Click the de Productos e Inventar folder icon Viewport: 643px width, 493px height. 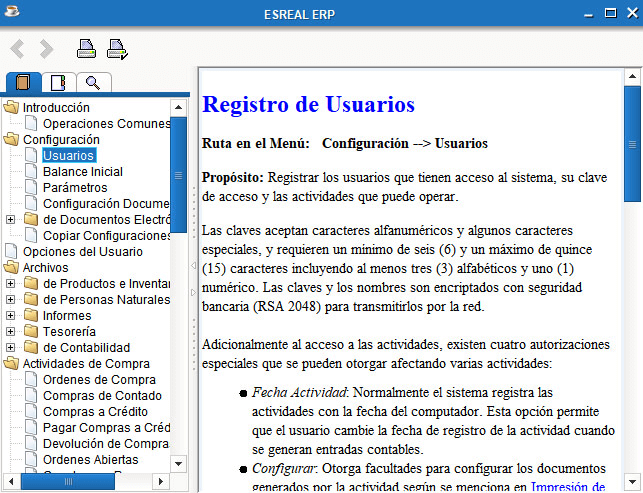coord(31,283)
